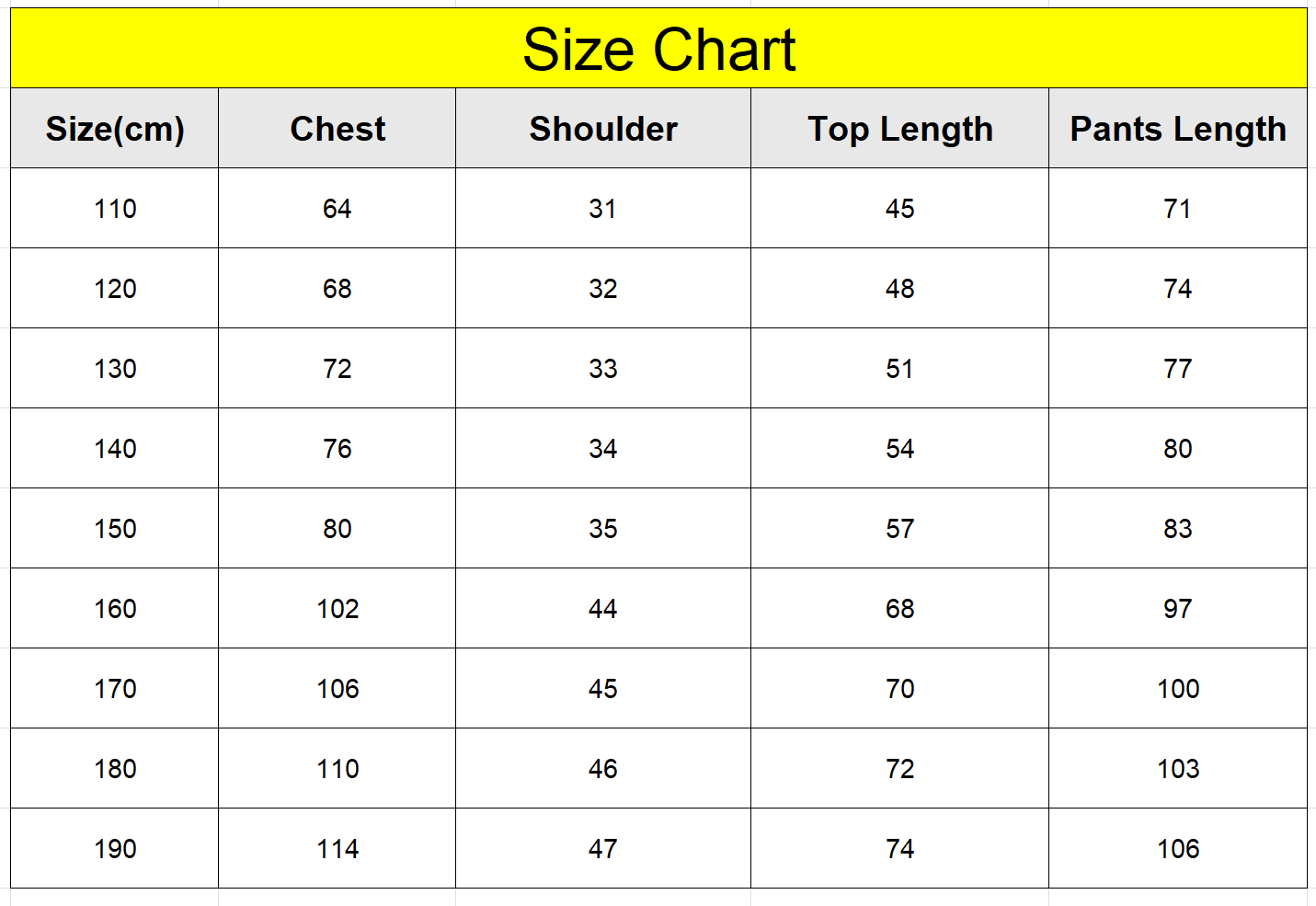The height and width of the screenshot is (906, 1316).
Task: Click the Shoulder column header
Action: (x=603, y=129)
